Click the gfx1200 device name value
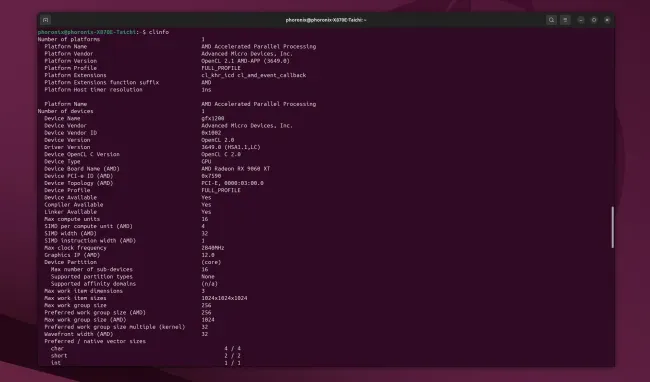This screenshot has width=650, height=382. (x=213, y=118)
